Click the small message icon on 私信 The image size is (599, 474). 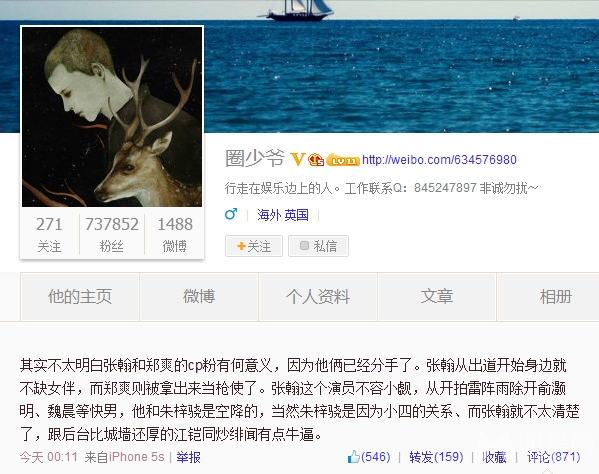304,246
